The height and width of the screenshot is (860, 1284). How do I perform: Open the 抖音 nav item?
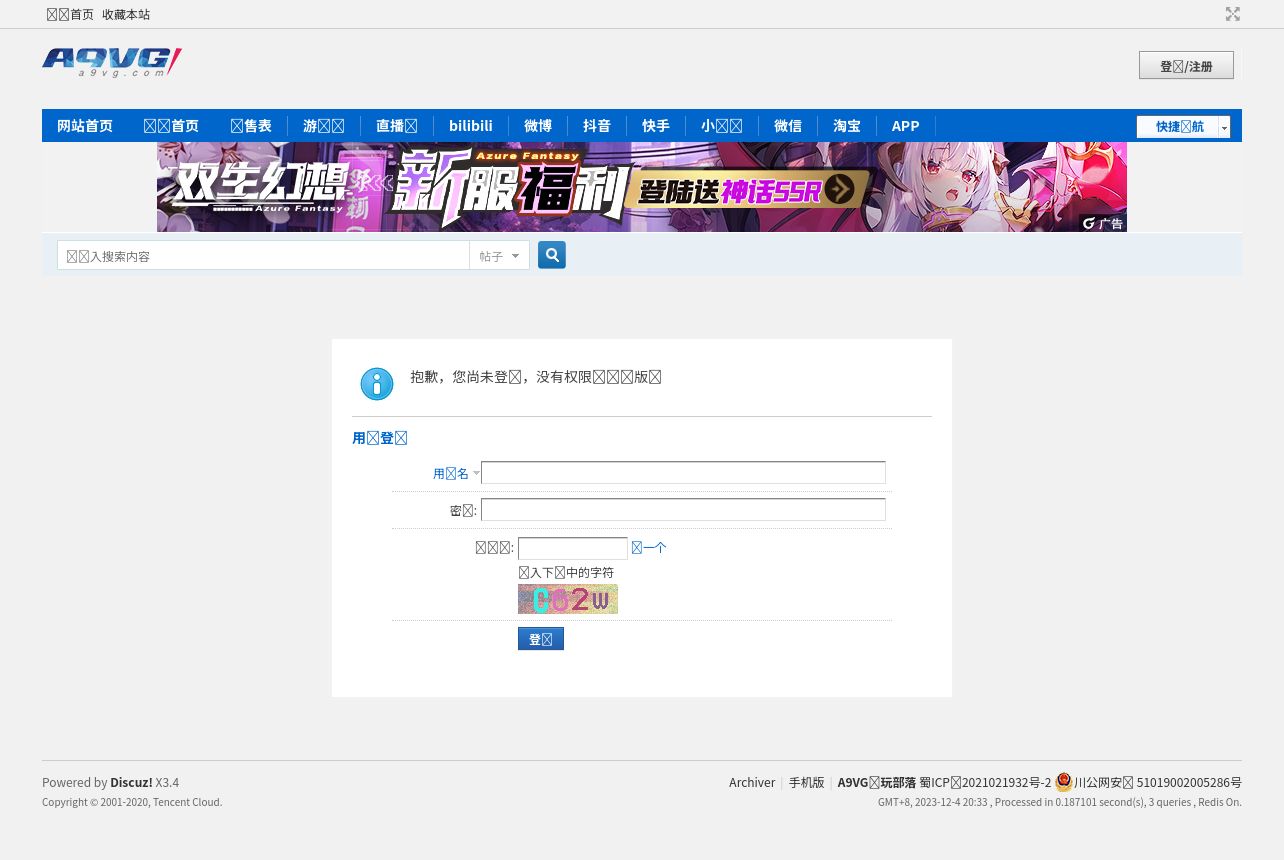(x=597, y=126)
